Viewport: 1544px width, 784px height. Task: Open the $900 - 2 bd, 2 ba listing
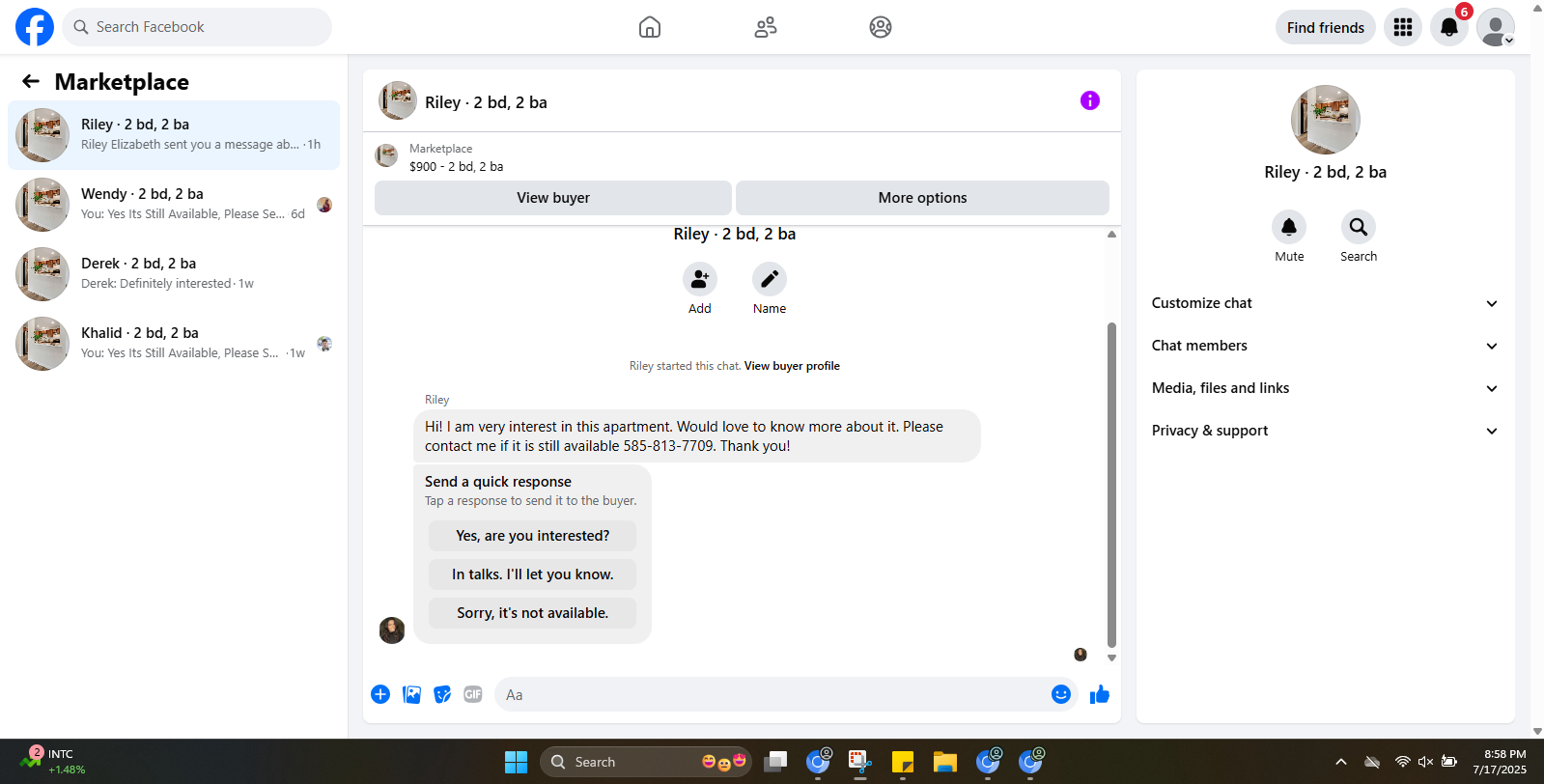click(x=456, y=166)
